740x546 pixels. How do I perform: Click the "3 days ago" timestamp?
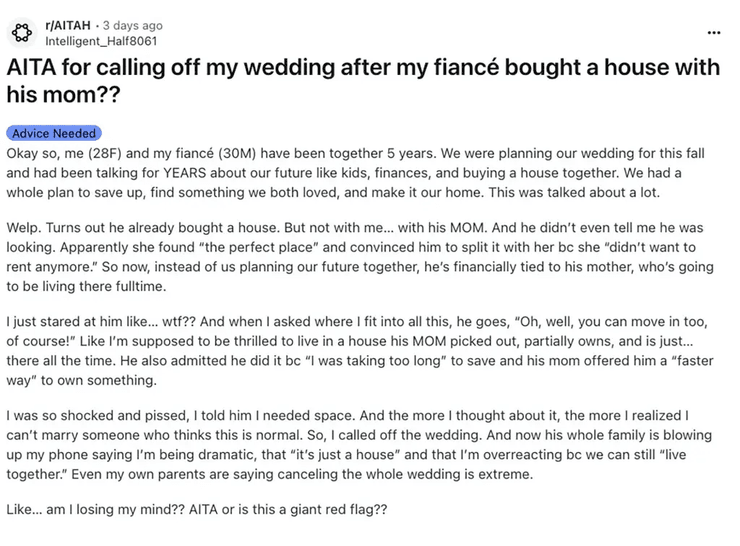tap(133, 25)
